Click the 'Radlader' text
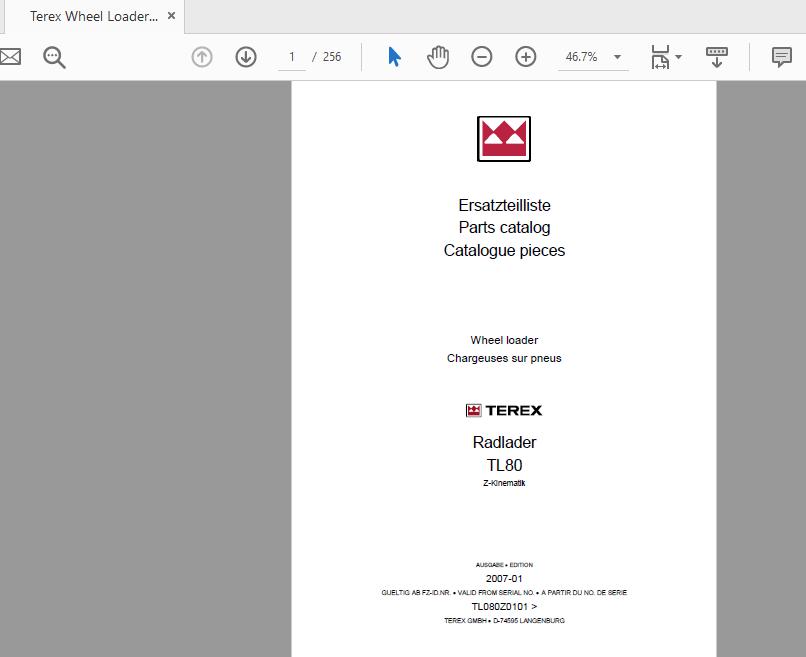The height and width of the screenshot is (657, 806). pos(504,442)
